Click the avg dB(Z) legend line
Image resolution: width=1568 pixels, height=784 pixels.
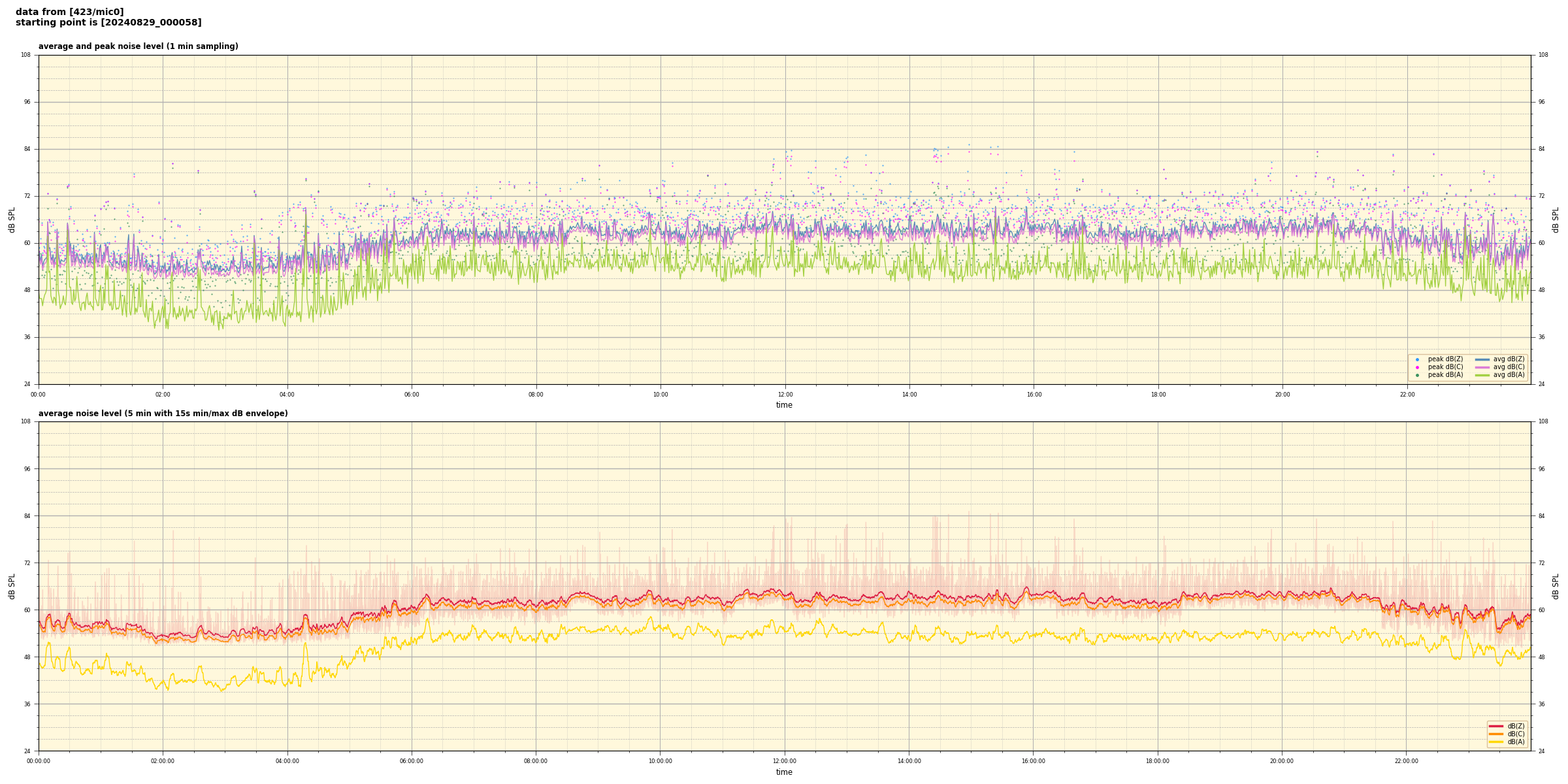tap(1482, 359)
